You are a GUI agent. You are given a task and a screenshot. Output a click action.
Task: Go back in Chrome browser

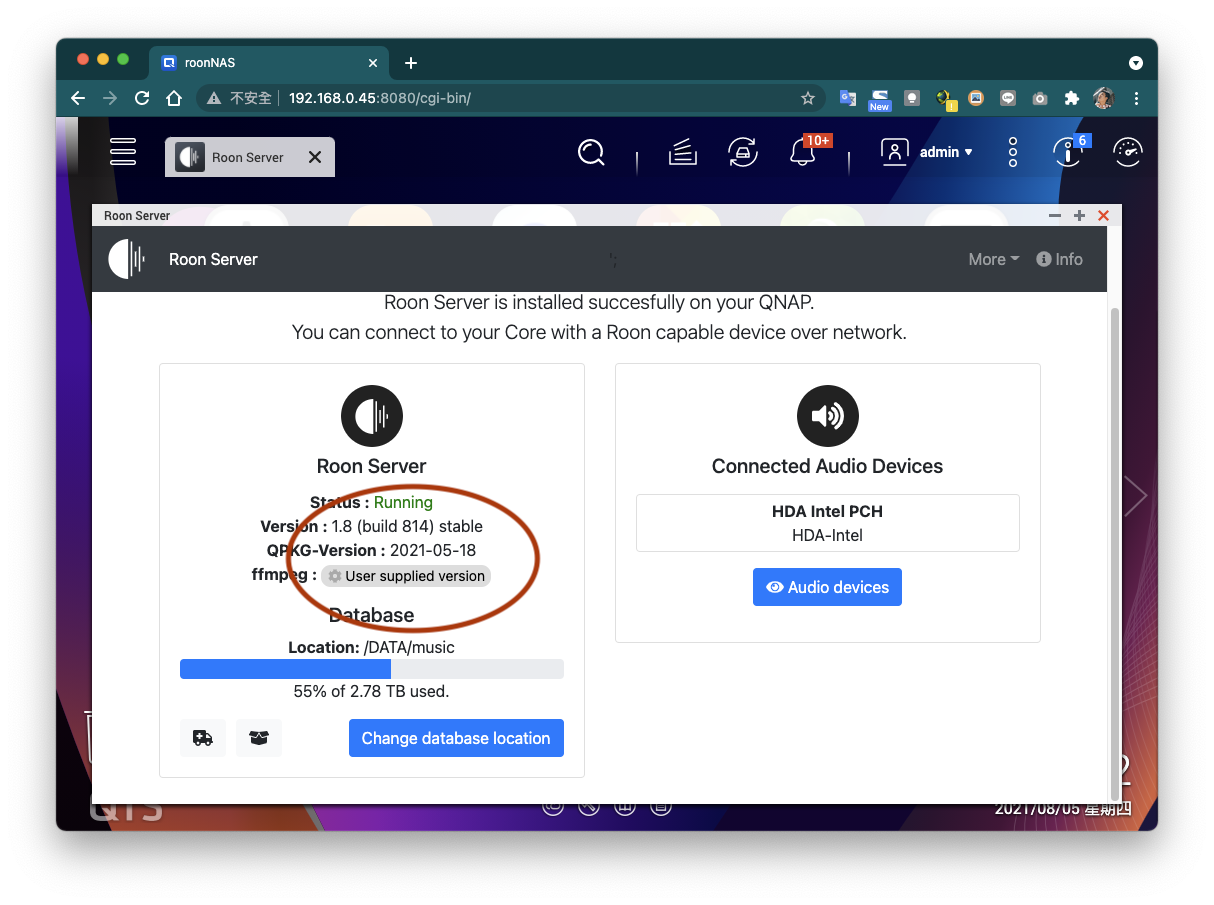pyautogui.click(x=78, y=98)
